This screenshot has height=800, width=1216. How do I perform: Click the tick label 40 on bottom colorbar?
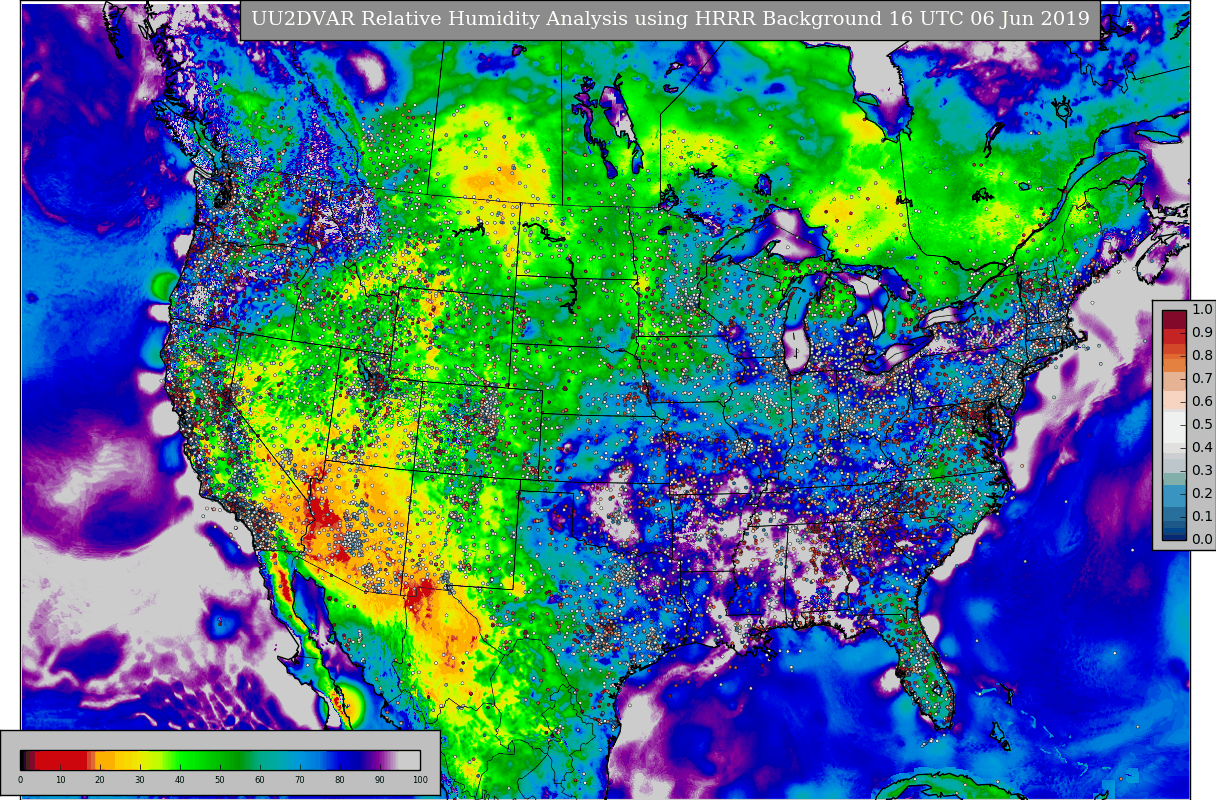pos(180,780)
